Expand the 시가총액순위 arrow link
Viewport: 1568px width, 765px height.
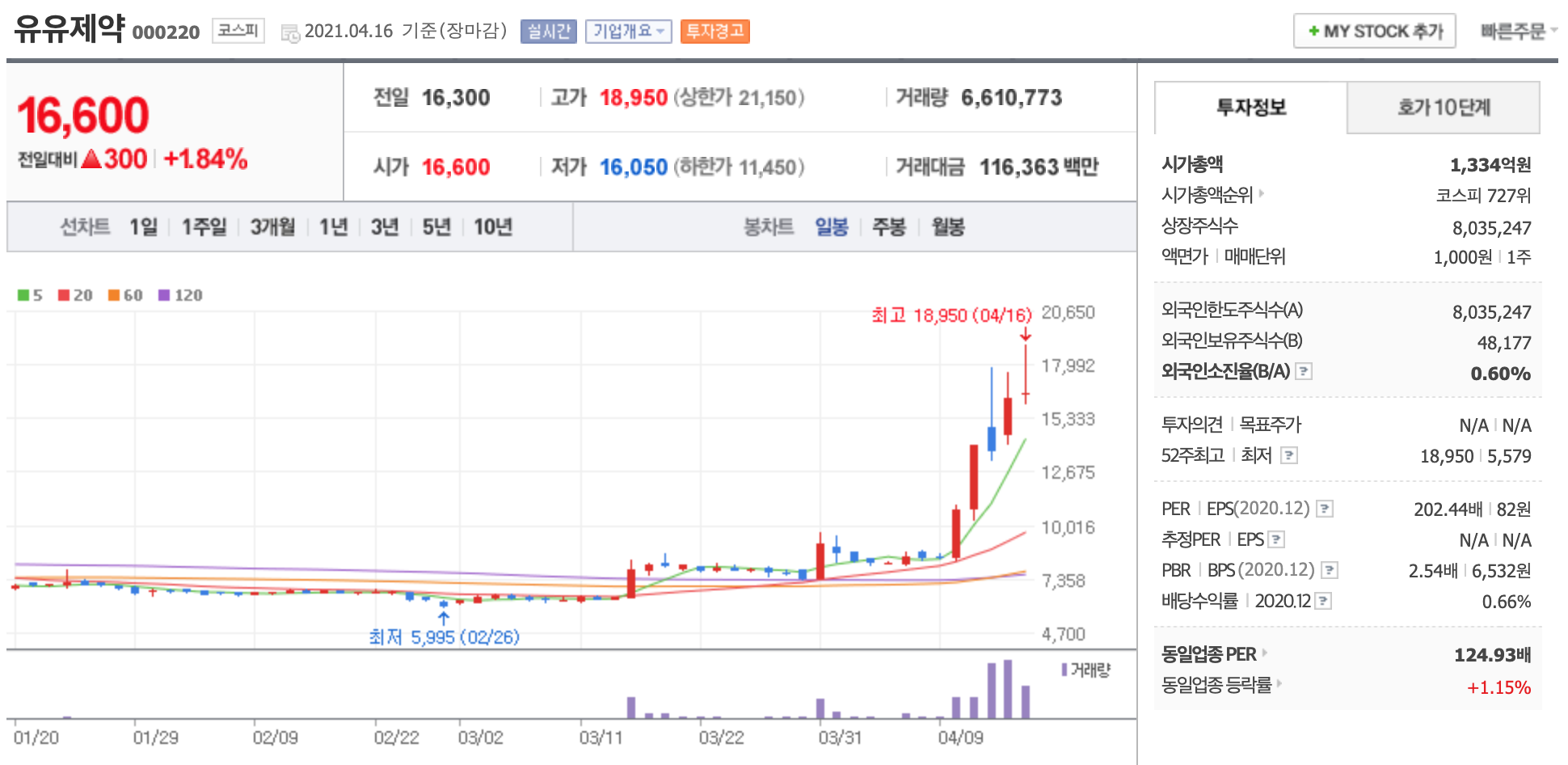click(1261, 194)
